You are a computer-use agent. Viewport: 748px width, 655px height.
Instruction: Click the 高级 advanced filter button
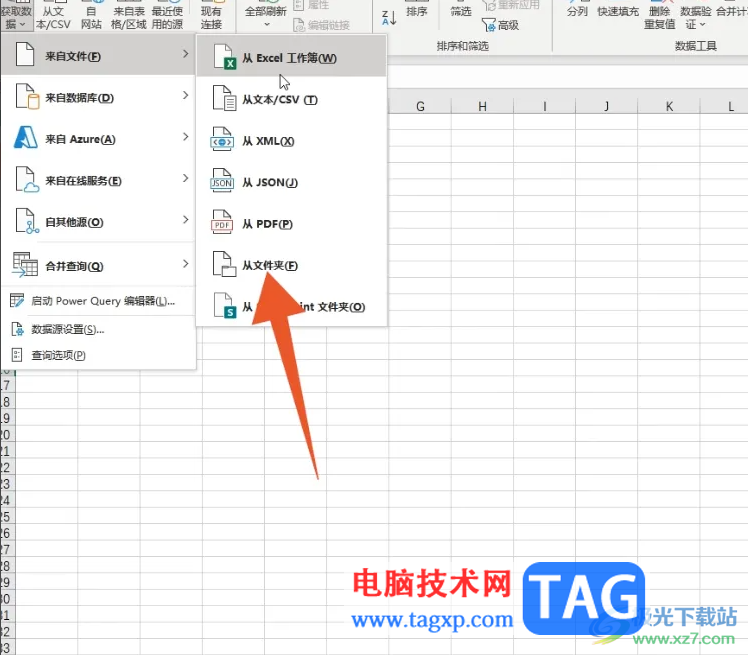tap(500, 25)
